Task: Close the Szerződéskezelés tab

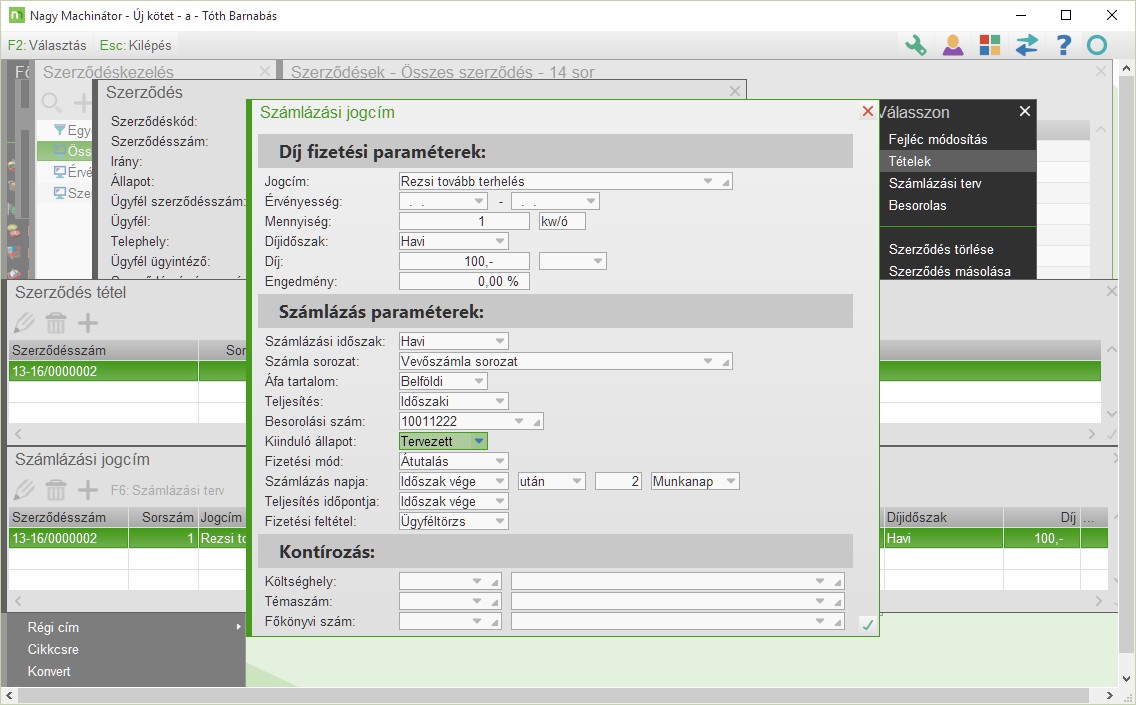Action: tap(265, 71)
